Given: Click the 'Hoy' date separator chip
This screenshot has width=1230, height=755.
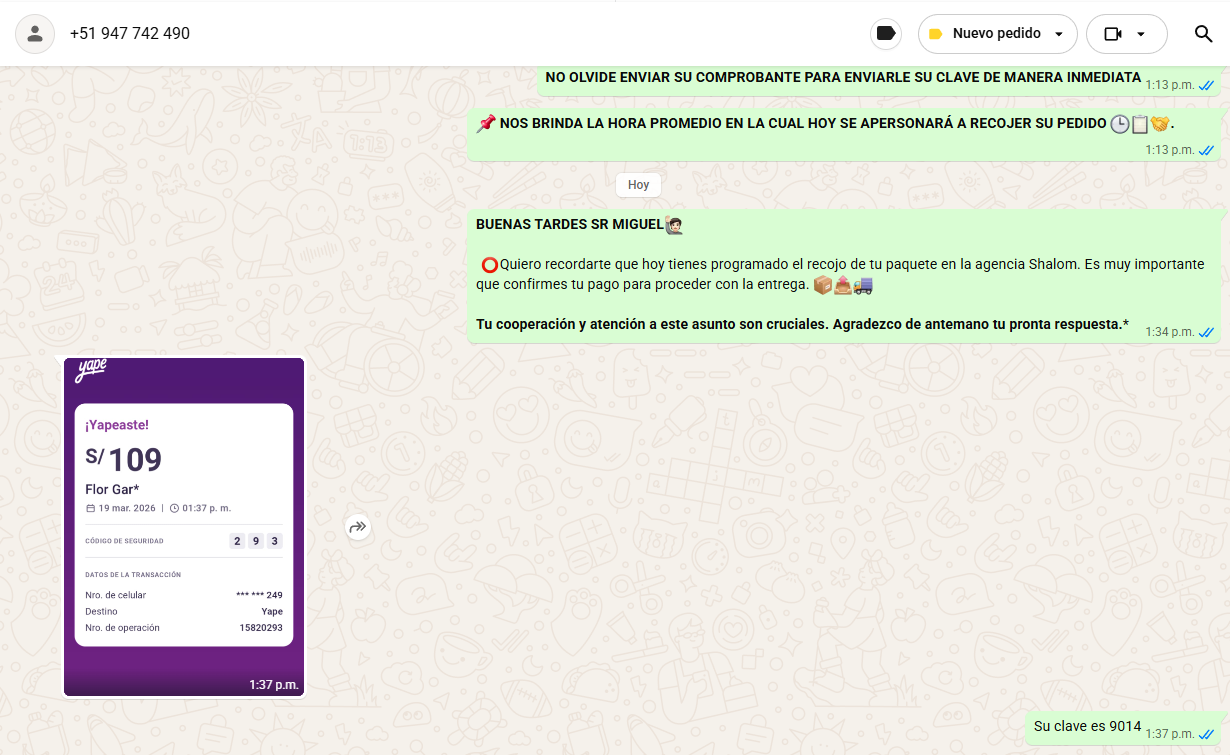Looking at the screenshot, I should [x=638, y=185].
